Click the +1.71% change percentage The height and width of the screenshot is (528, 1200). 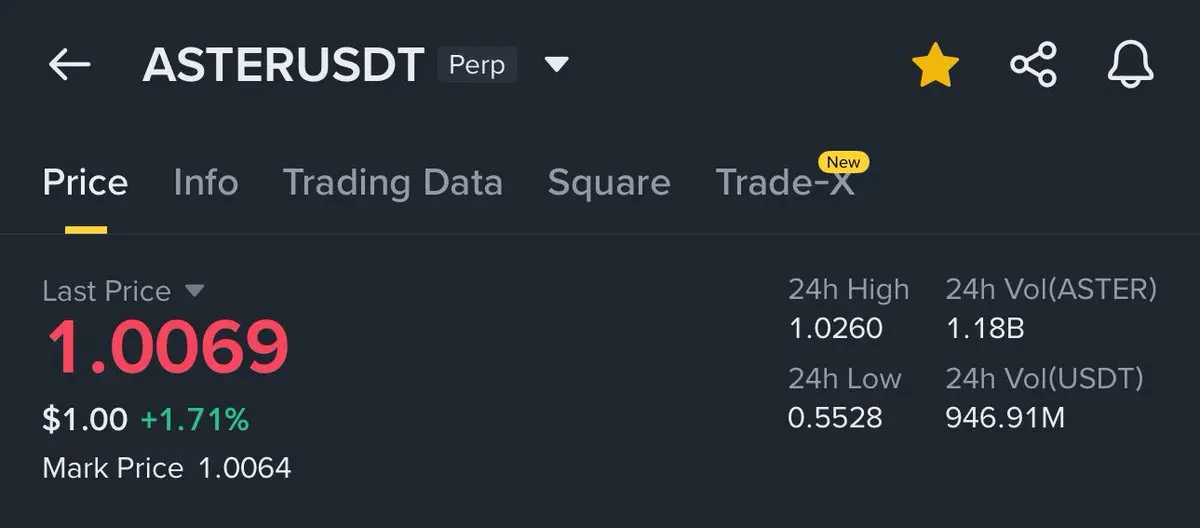click(195, 420)
